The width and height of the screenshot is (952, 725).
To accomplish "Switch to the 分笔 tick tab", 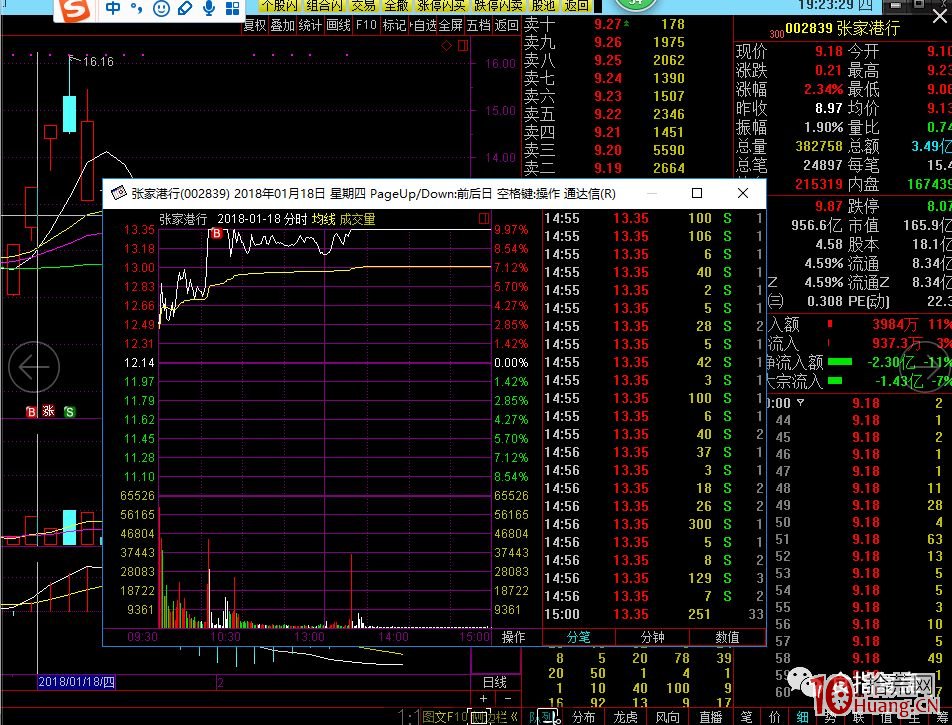I will click(x=578, y=637).
